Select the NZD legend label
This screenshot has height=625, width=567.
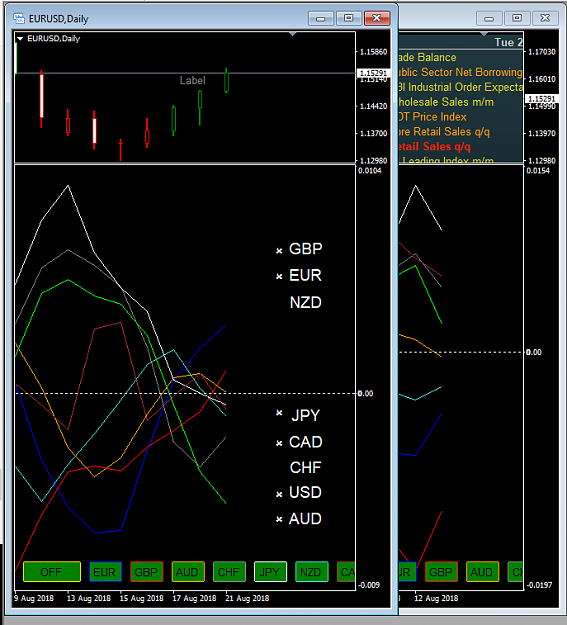[305, 303]
